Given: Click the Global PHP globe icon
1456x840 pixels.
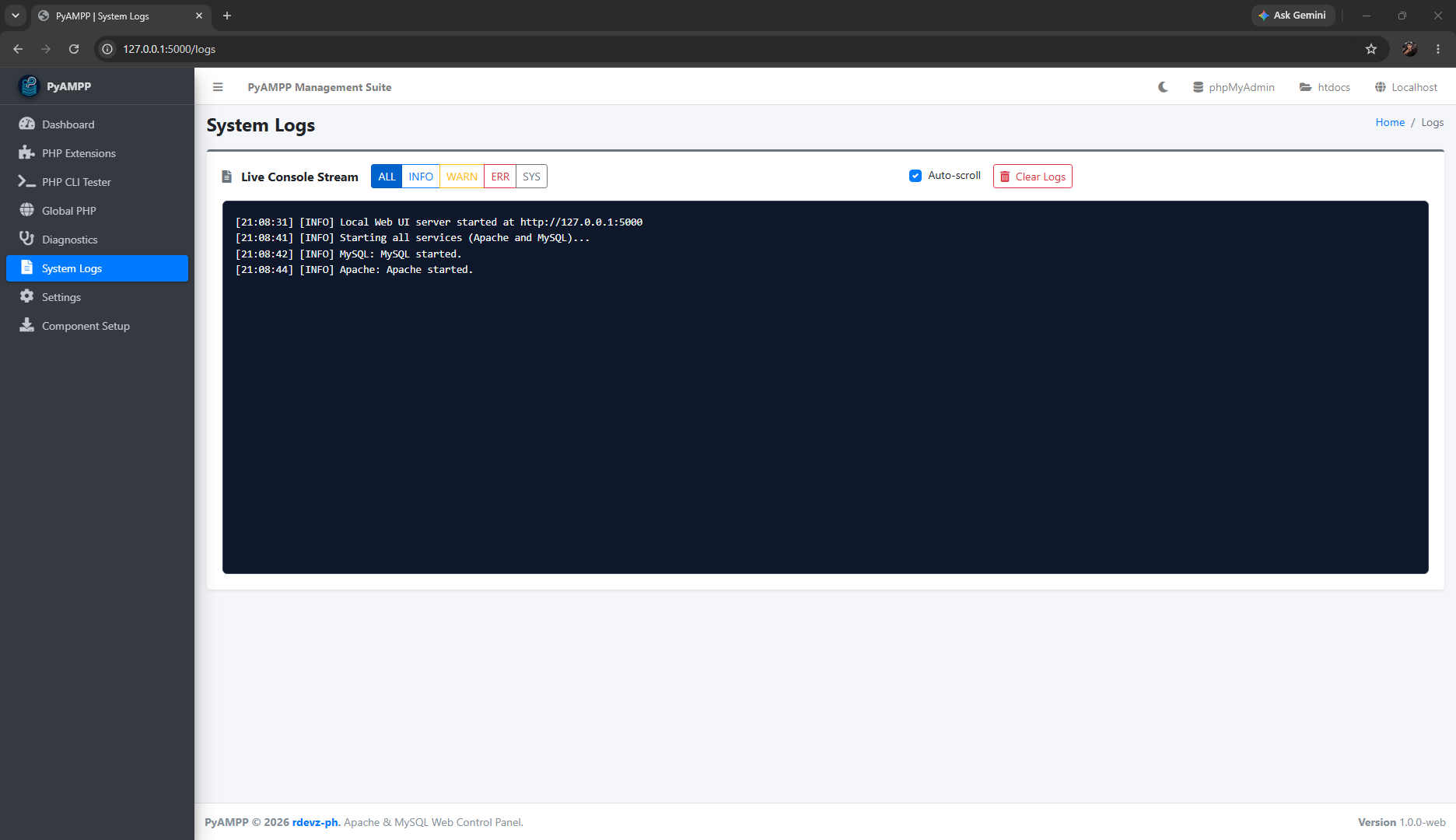Looking at the screenshot, I should point(27,210).
